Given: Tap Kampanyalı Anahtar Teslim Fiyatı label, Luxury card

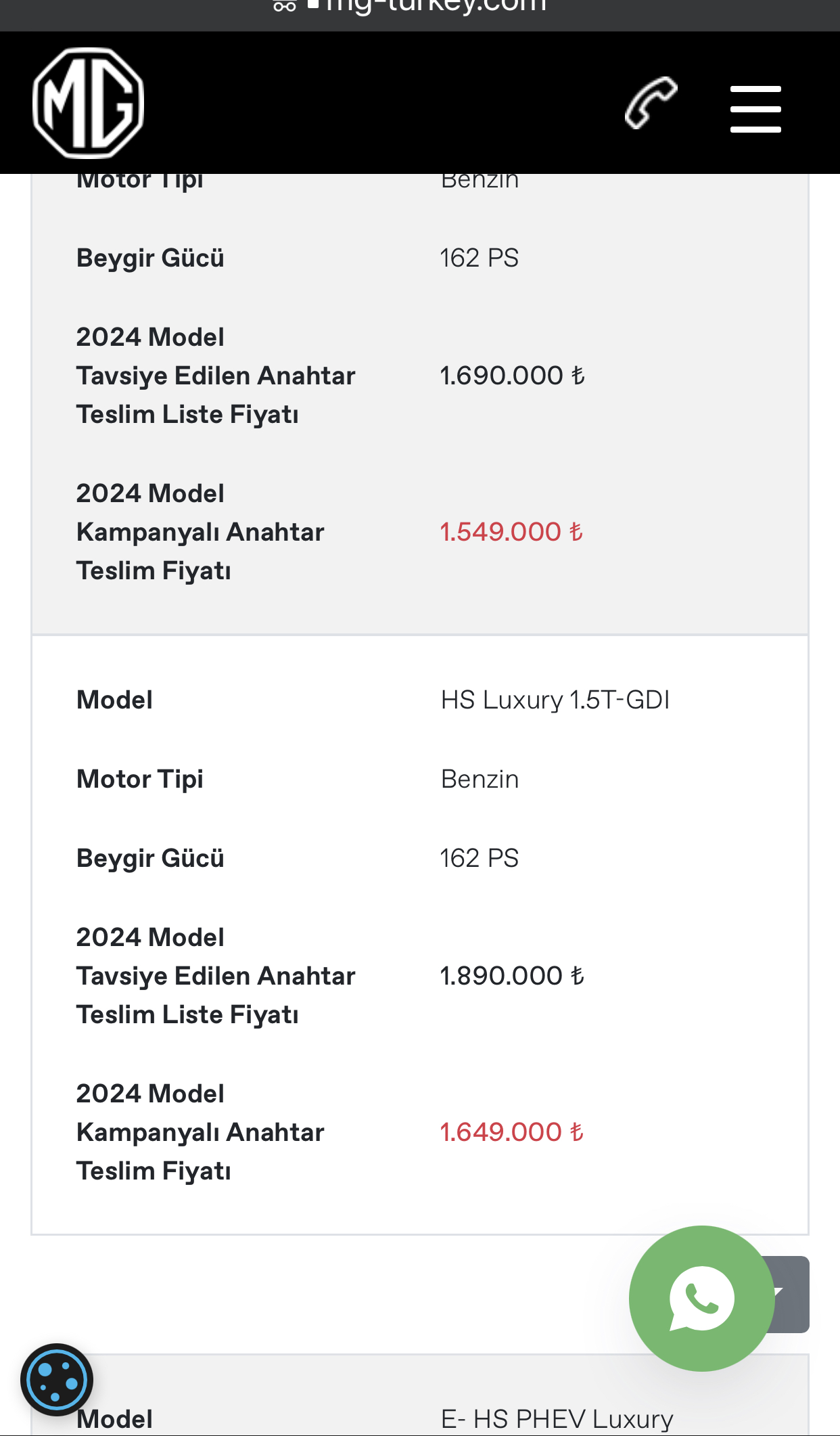Looking at the screenshot, I should click(x=200, y=1132).
